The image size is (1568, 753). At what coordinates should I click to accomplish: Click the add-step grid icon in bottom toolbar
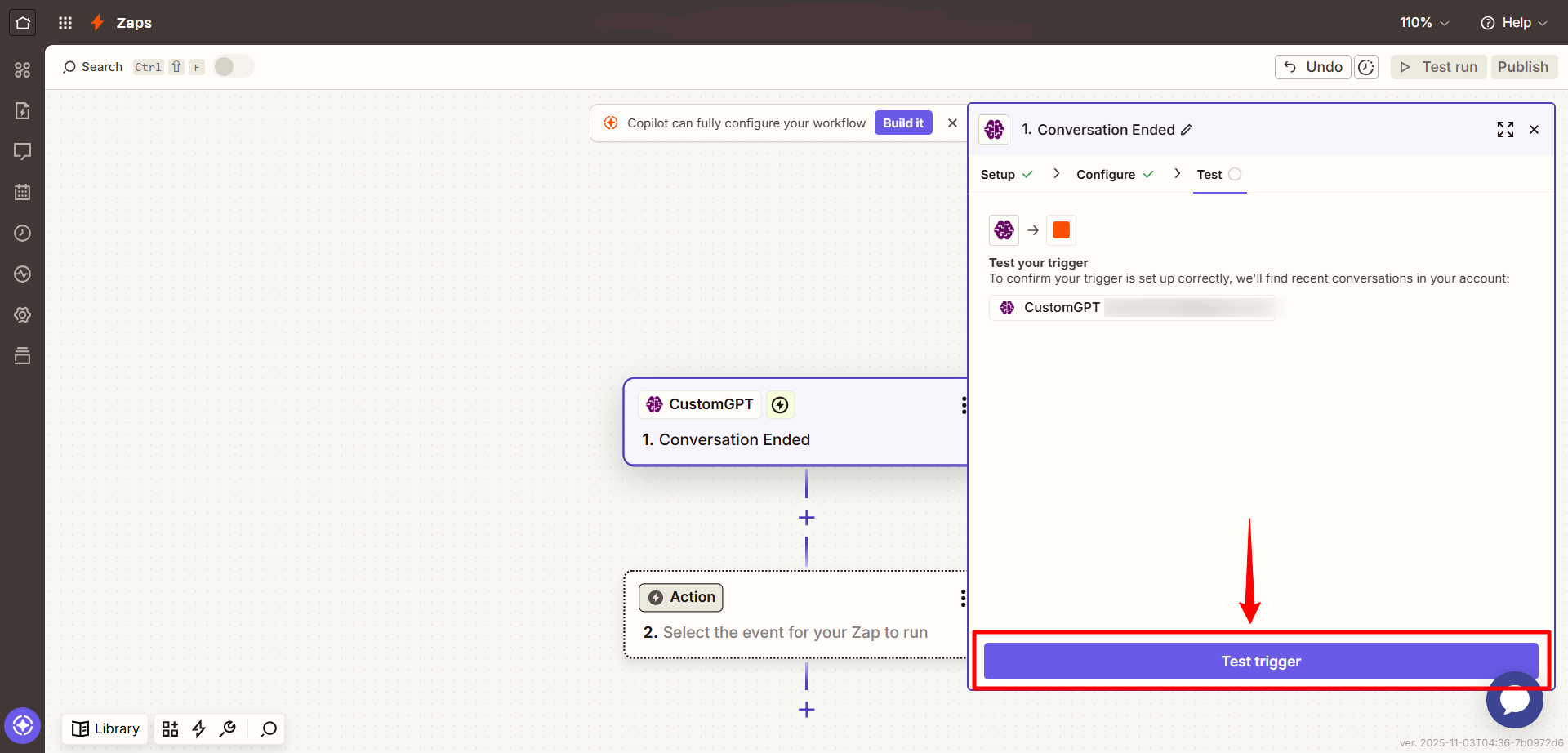[x=170, y=728]
